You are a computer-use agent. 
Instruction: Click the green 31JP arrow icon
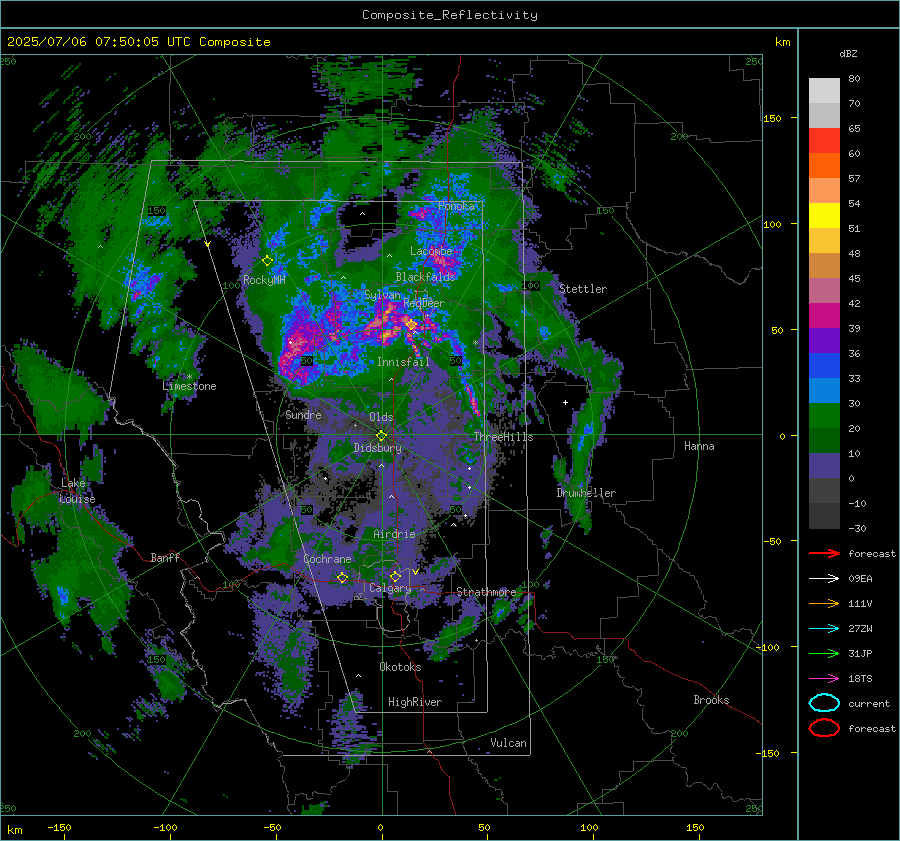coord(824,653)
